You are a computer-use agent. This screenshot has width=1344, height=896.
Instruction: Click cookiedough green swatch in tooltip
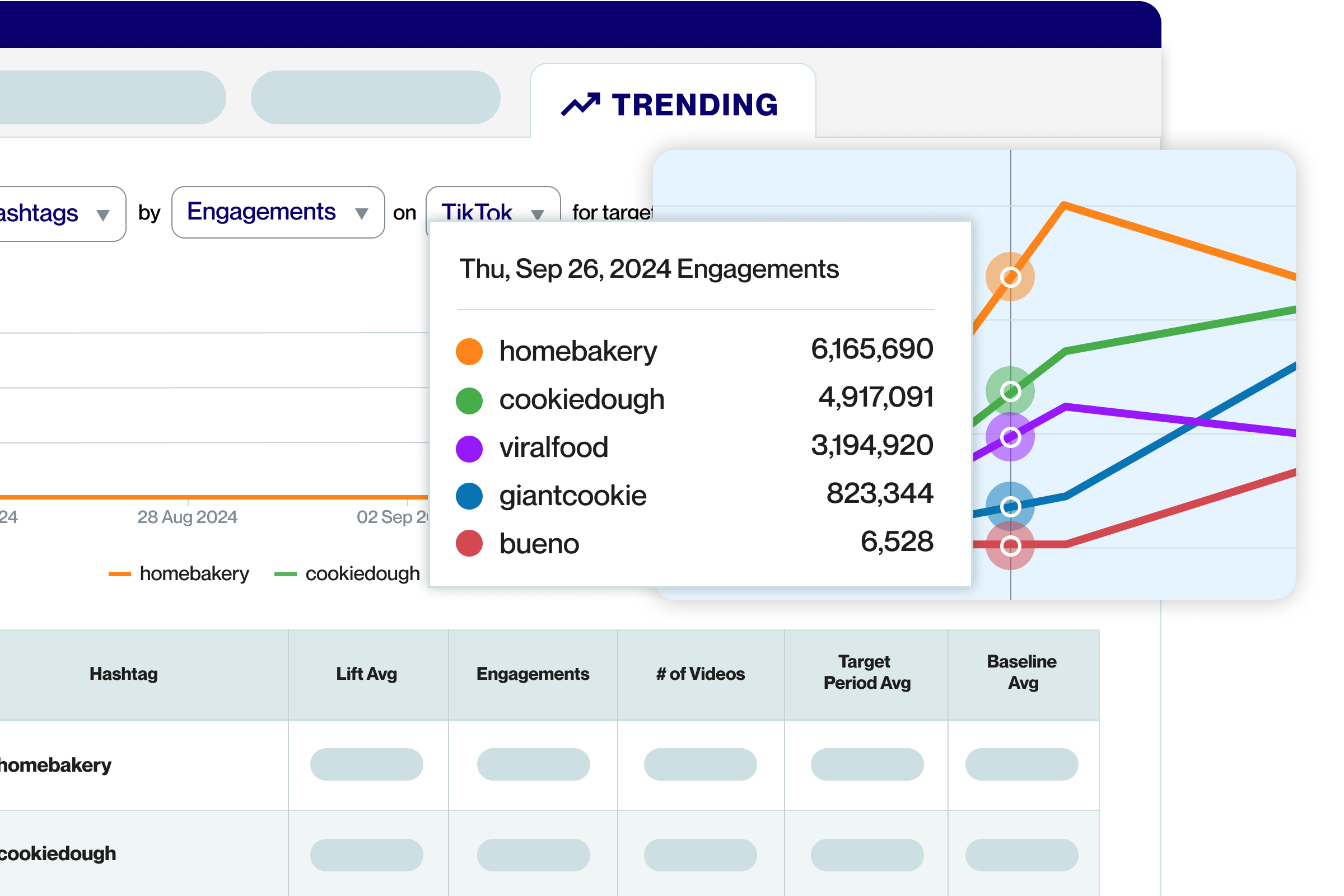point(469,400)
